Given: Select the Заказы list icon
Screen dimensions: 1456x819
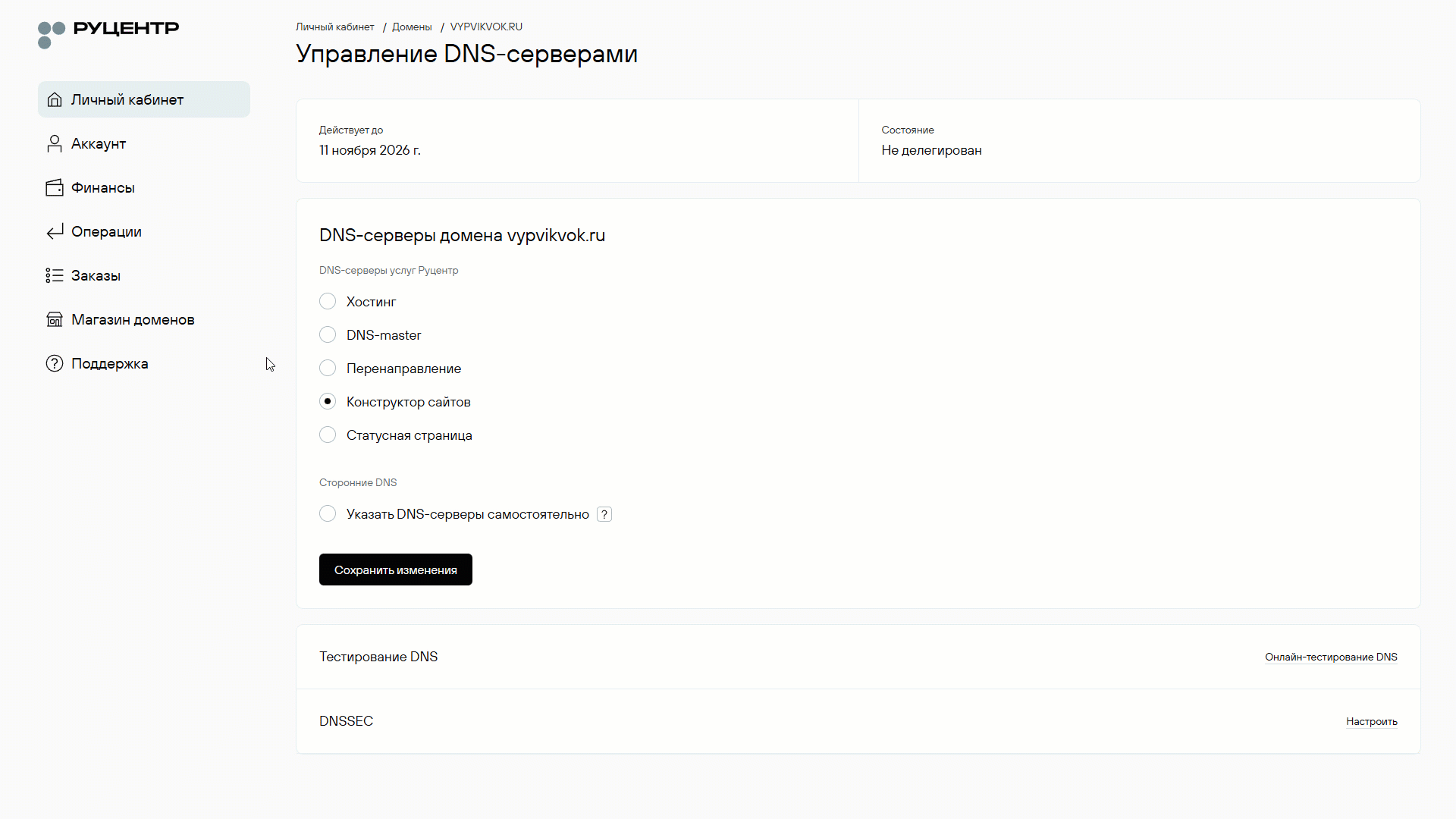Looking at the screenshot, I should tap(54, 275).
